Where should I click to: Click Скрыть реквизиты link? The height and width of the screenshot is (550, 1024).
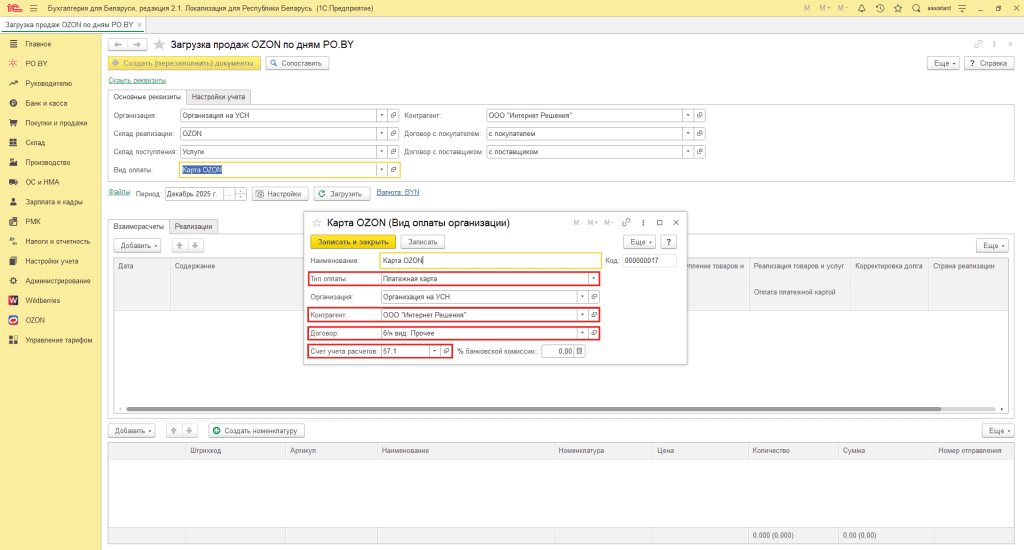(x=137, y=80)
